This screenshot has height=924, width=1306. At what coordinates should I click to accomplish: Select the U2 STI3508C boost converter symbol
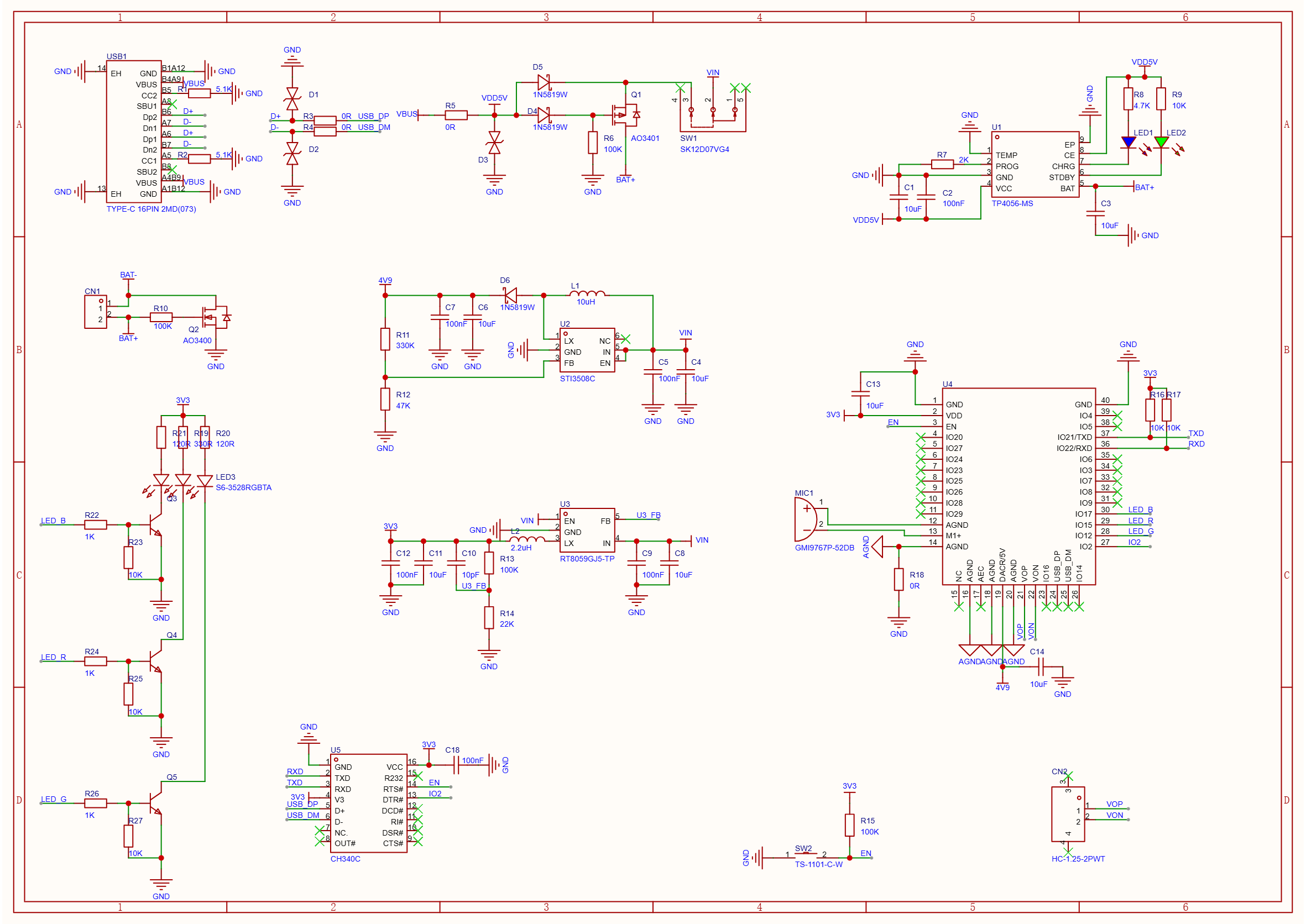[587, 350]
